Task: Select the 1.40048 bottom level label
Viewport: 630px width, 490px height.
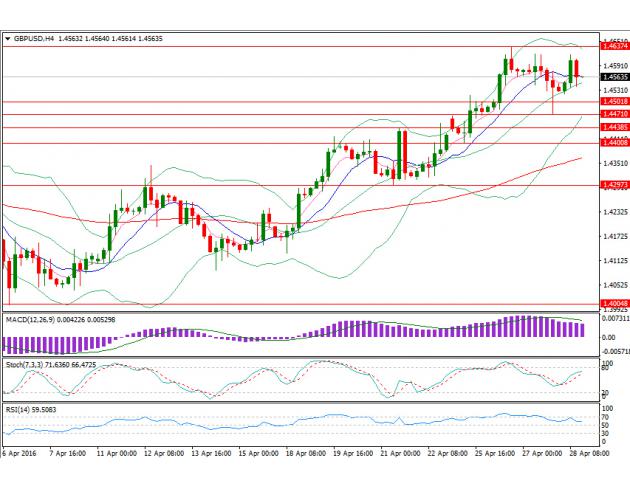Action: click(x=614, y=303)
